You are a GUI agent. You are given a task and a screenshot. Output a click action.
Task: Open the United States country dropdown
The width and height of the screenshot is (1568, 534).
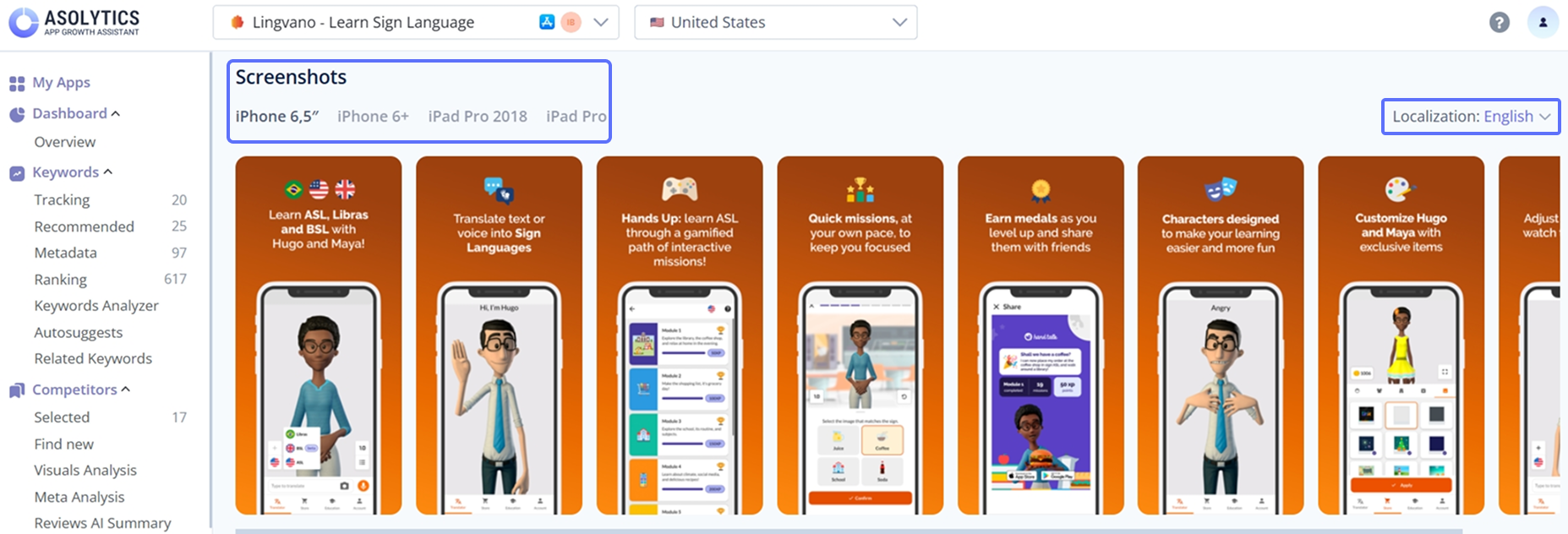click(776, 23)
